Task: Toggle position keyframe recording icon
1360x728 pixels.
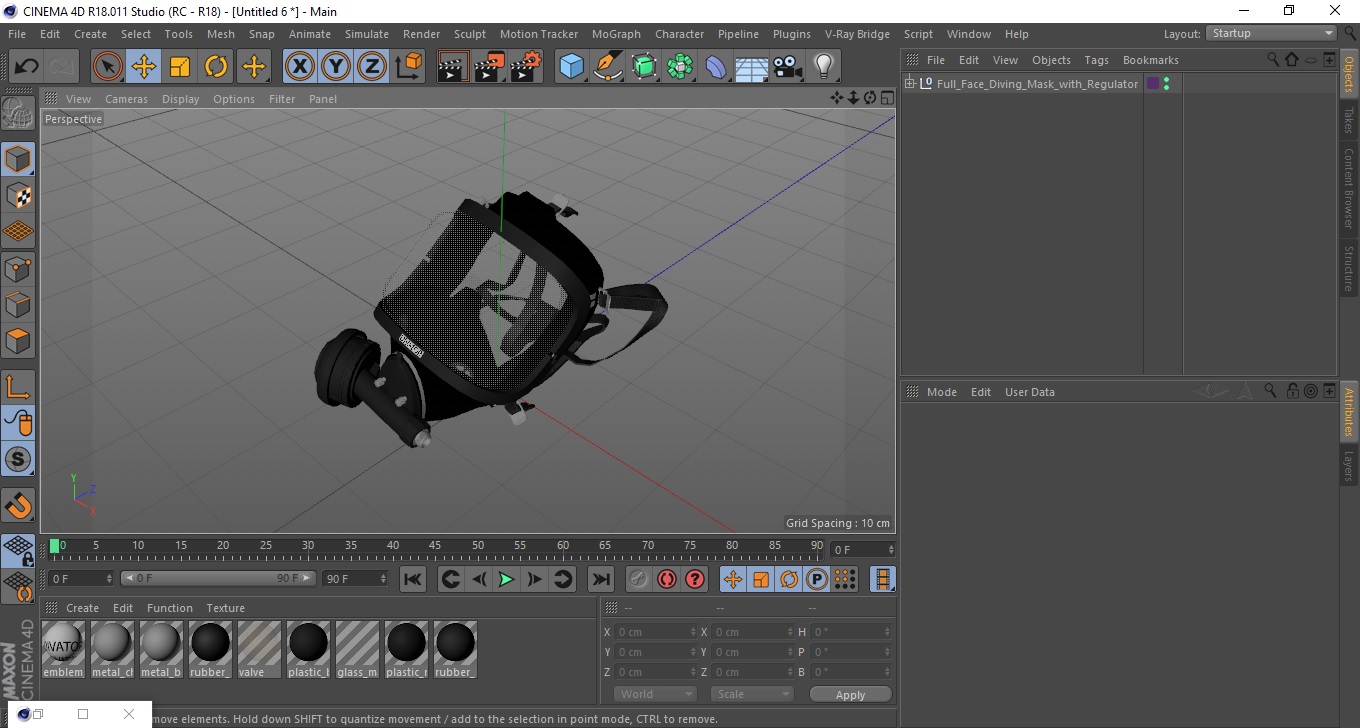Action: [733, 579]
